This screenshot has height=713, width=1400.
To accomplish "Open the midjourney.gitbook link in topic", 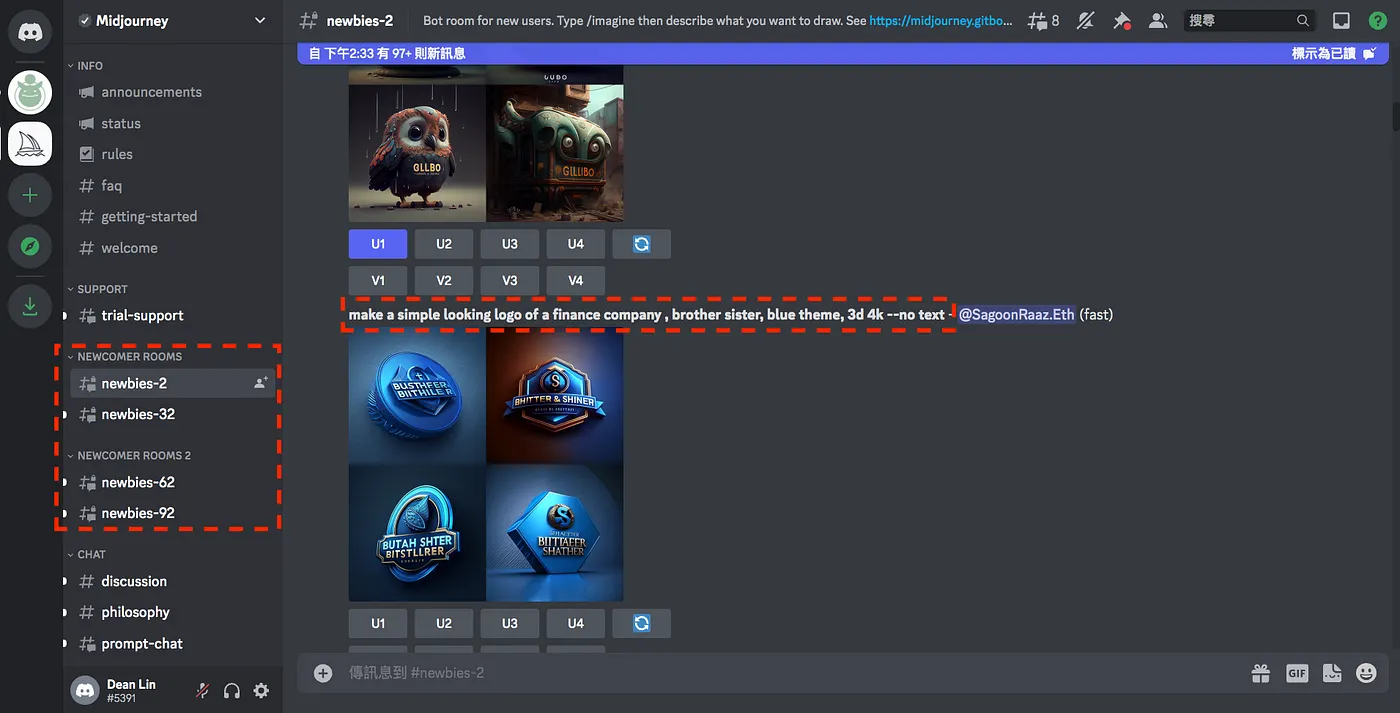I will coord(940,20).
